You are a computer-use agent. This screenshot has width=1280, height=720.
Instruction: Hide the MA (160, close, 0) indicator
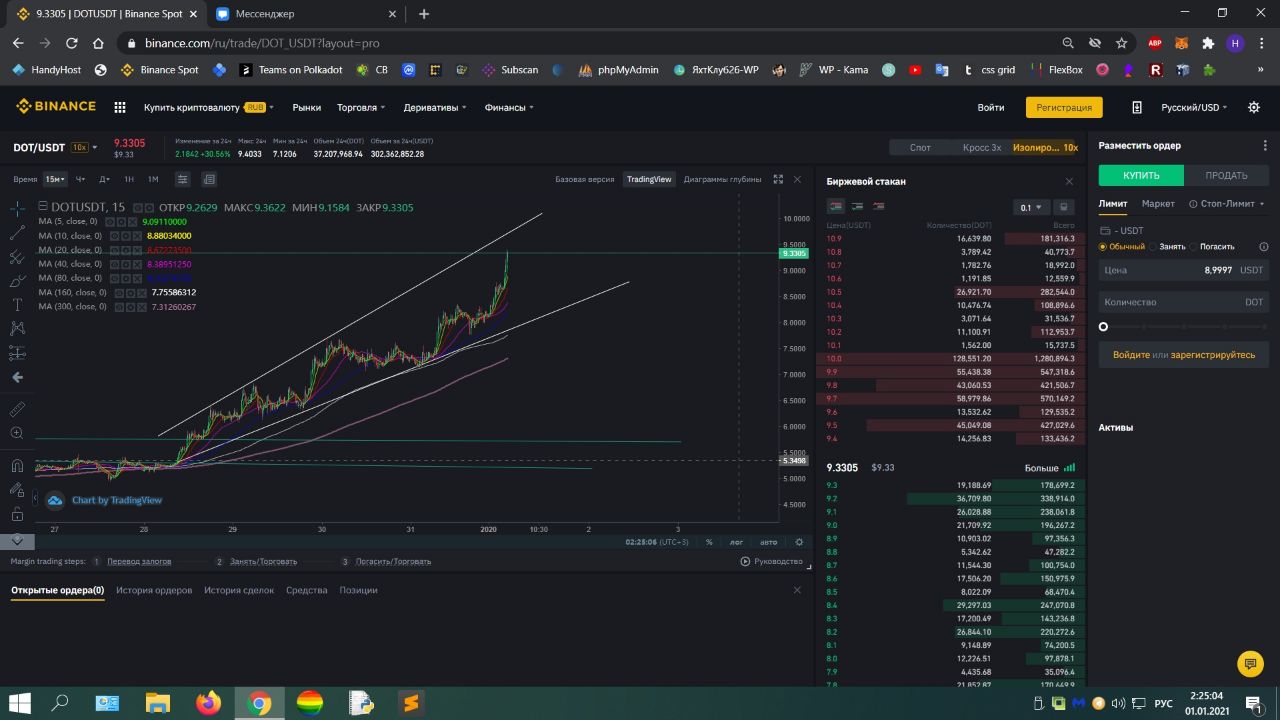120,293
